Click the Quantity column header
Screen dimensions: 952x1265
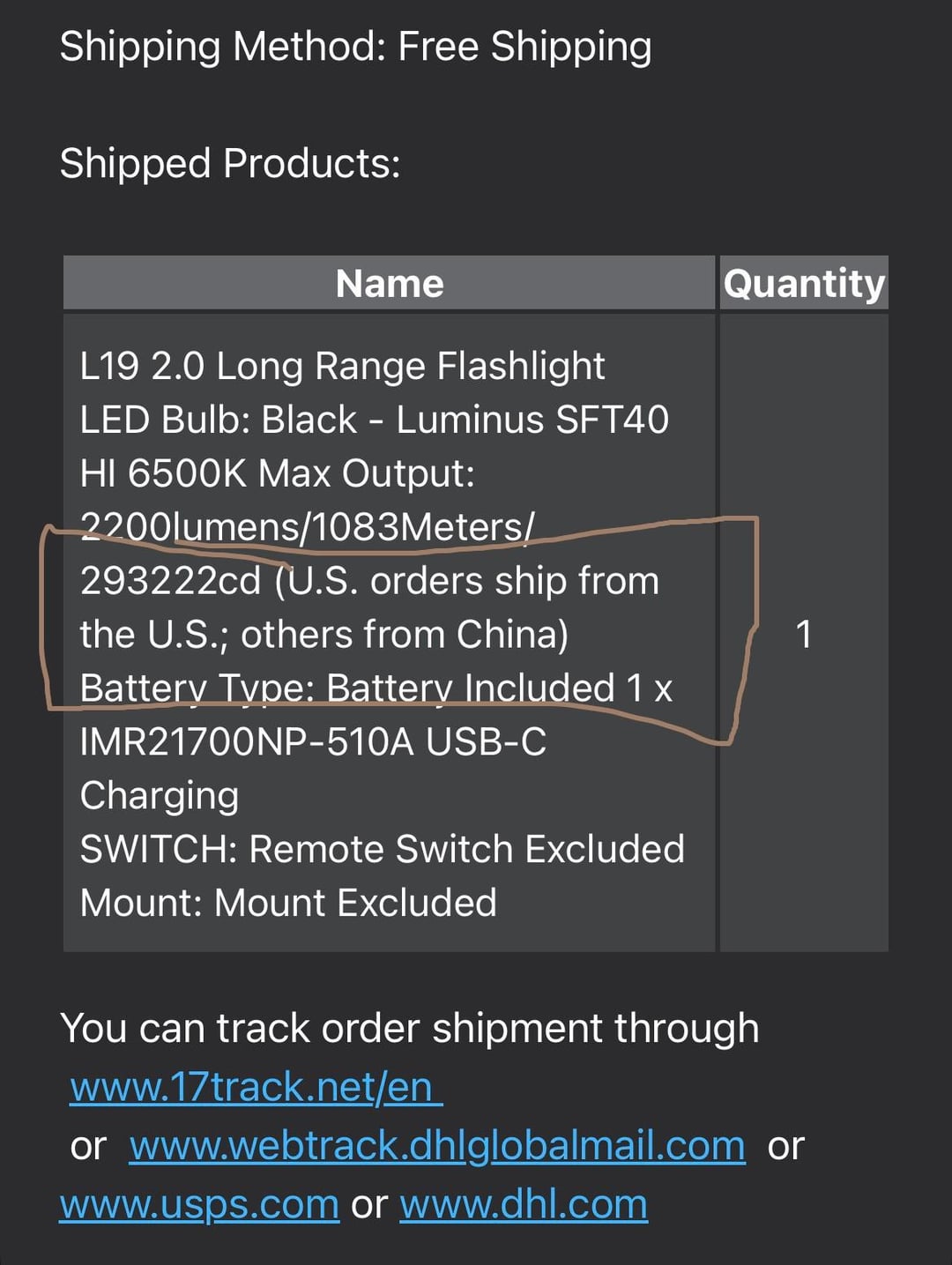[804, 284]
